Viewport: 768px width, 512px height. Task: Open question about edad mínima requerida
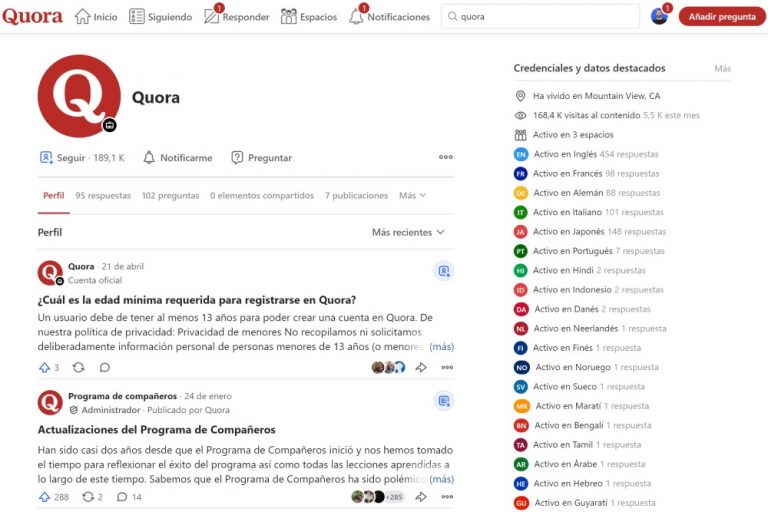(197, 300)
